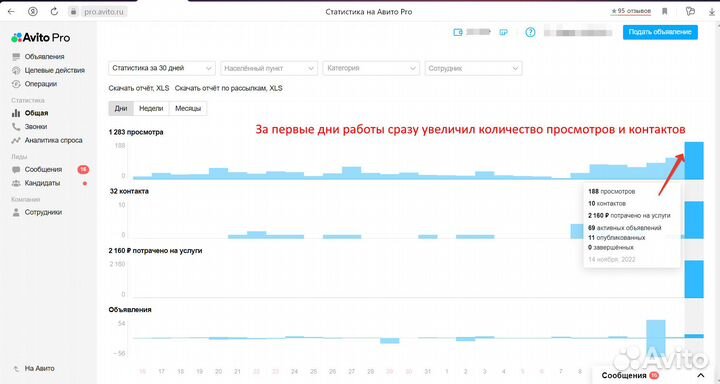This screenshot has width=720, height=384.
Task: Go back with the browser back arrow
Action: coord(11,11)
